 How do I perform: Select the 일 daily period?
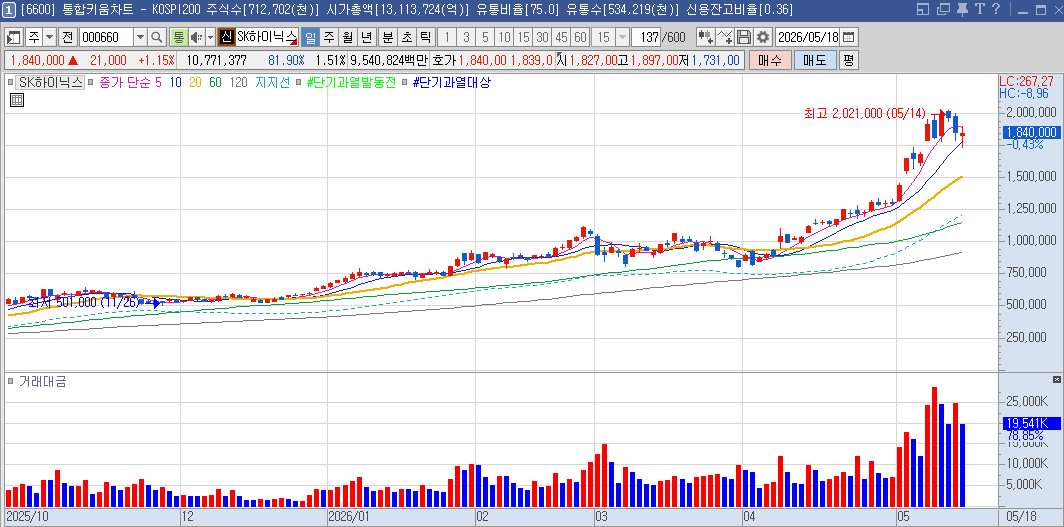309,37
